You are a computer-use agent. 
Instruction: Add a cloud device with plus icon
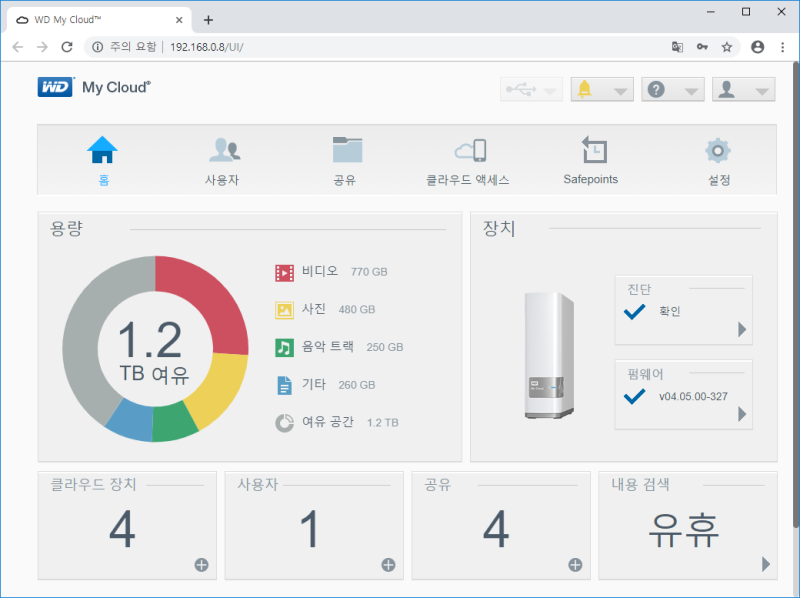[x=202, y=565]
